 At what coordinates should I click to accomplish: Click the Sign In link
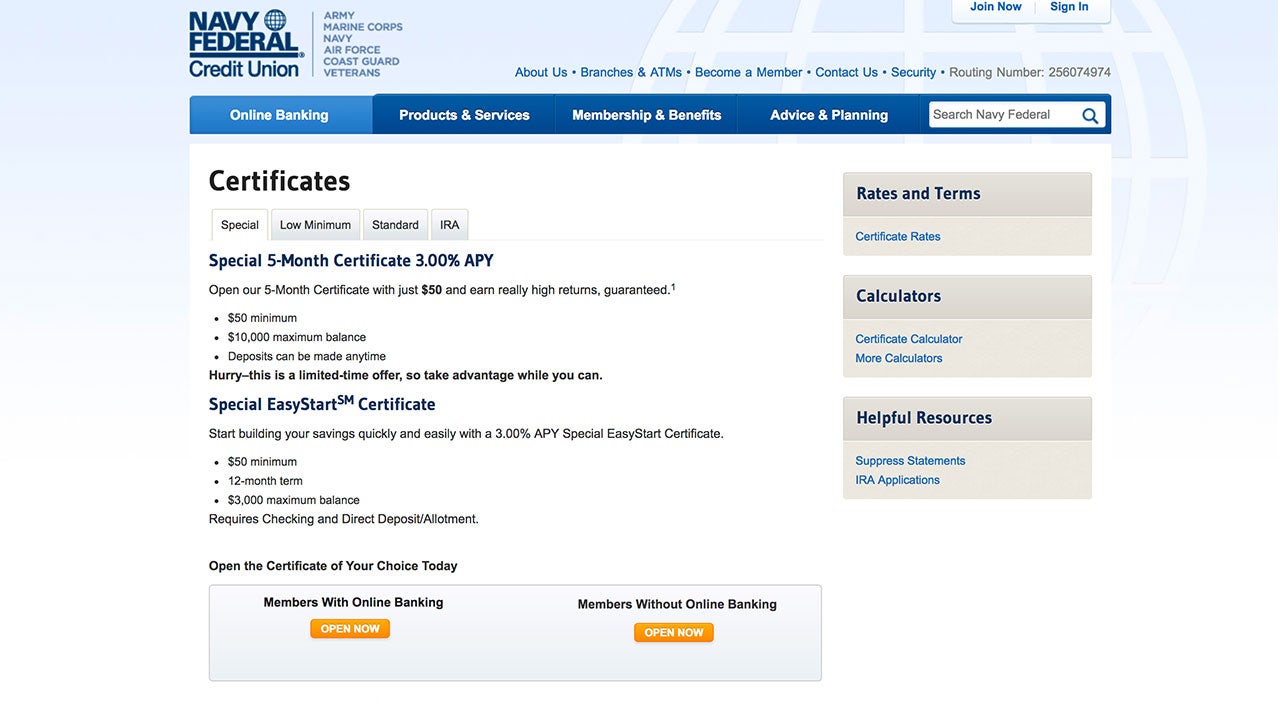(1069, 7)
